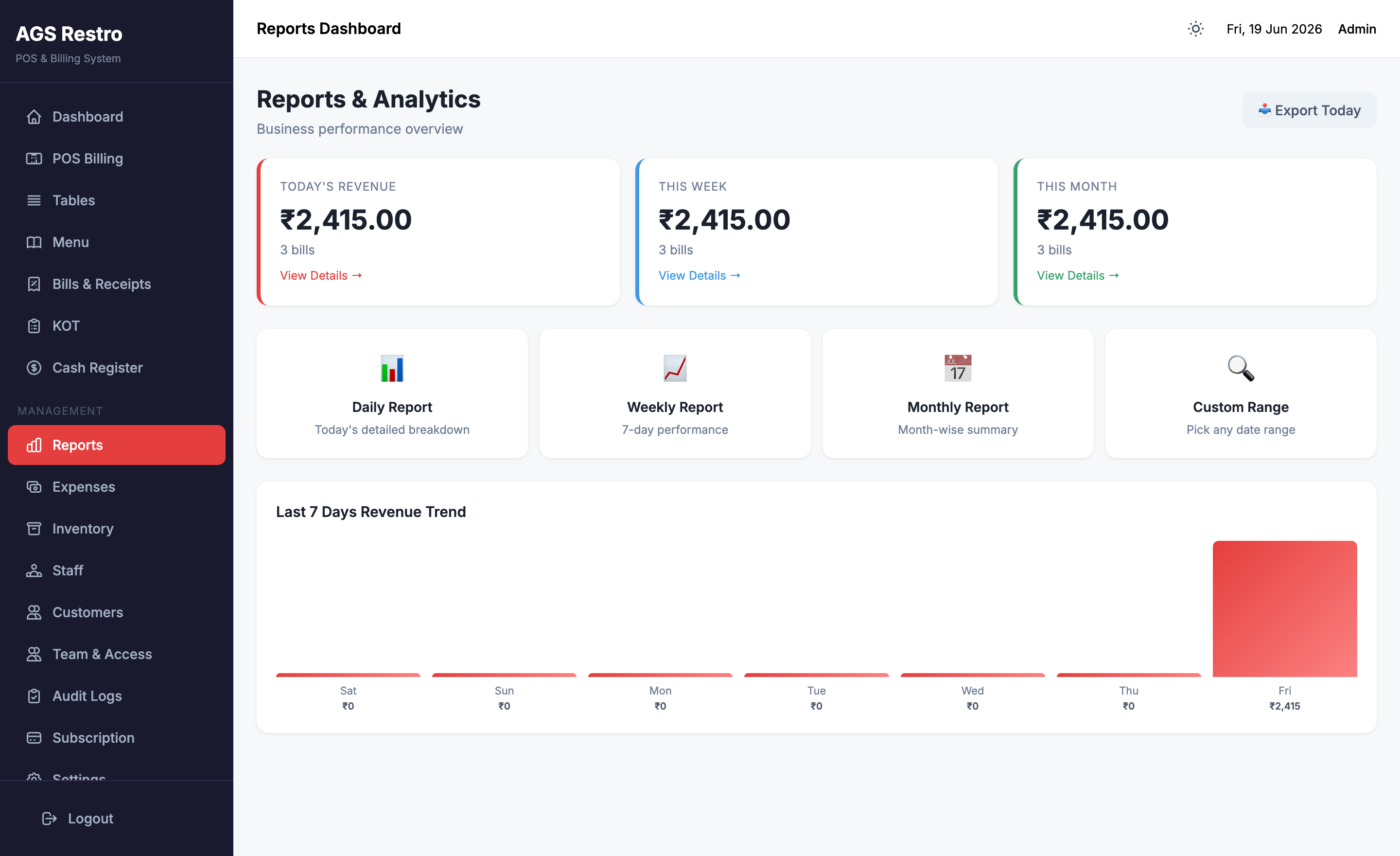Open the Expenses page

(117, 486)
